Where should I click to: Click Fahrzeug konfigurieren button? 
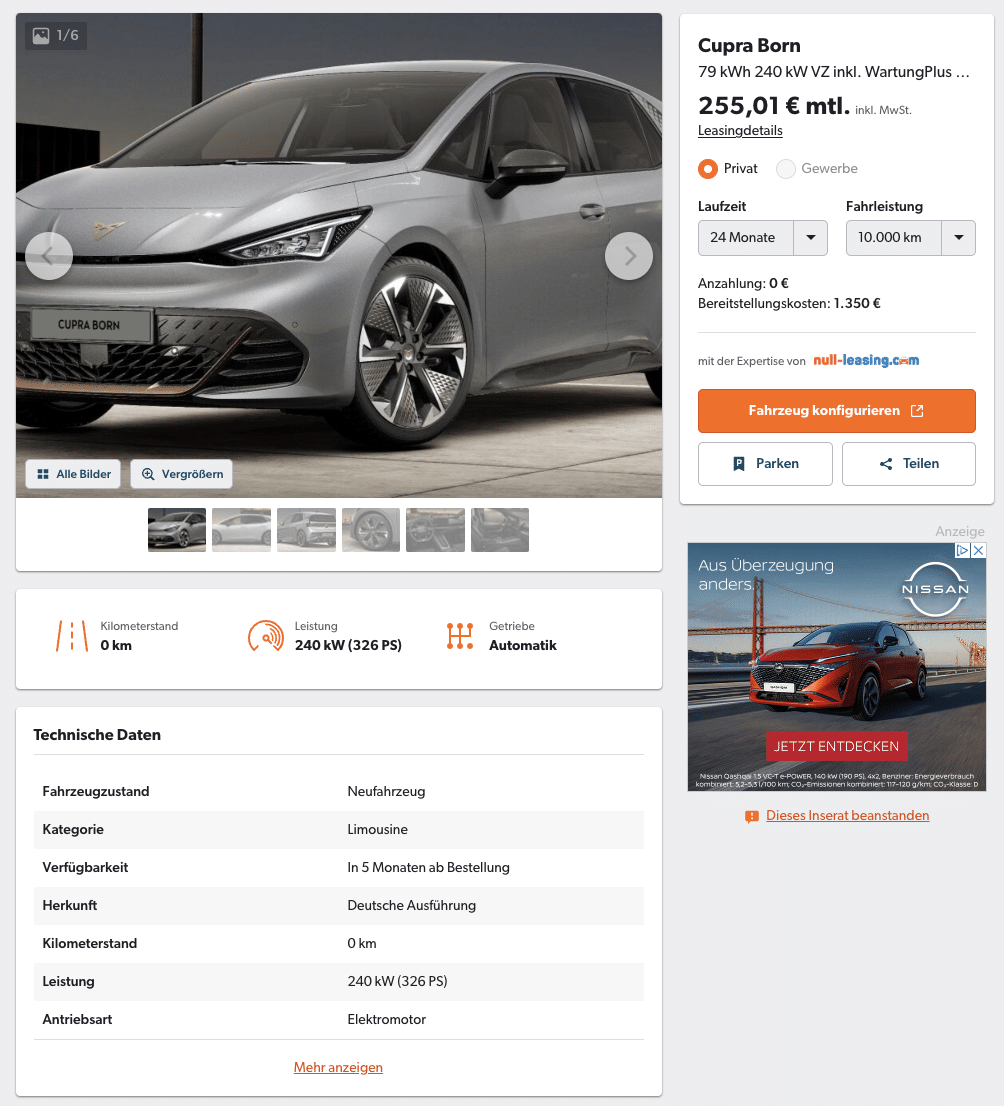pyautogui.click(x=837, y=411)
